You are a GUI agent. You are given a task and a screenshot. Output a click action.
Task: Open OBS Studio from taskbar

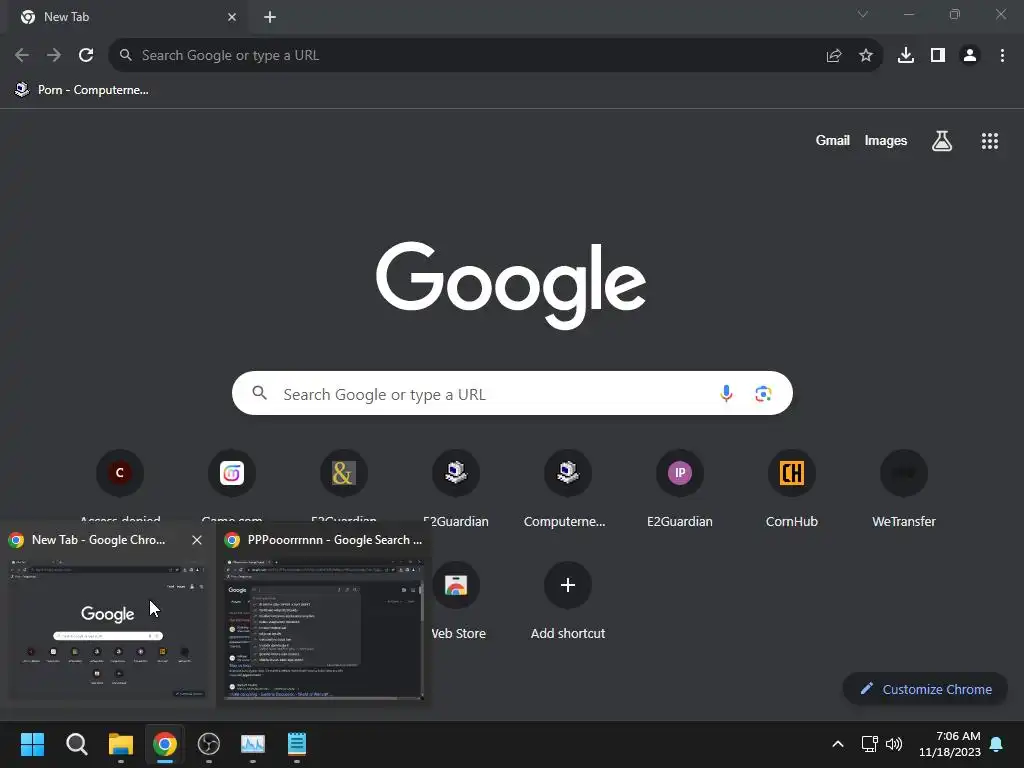[x=209, y=744]
